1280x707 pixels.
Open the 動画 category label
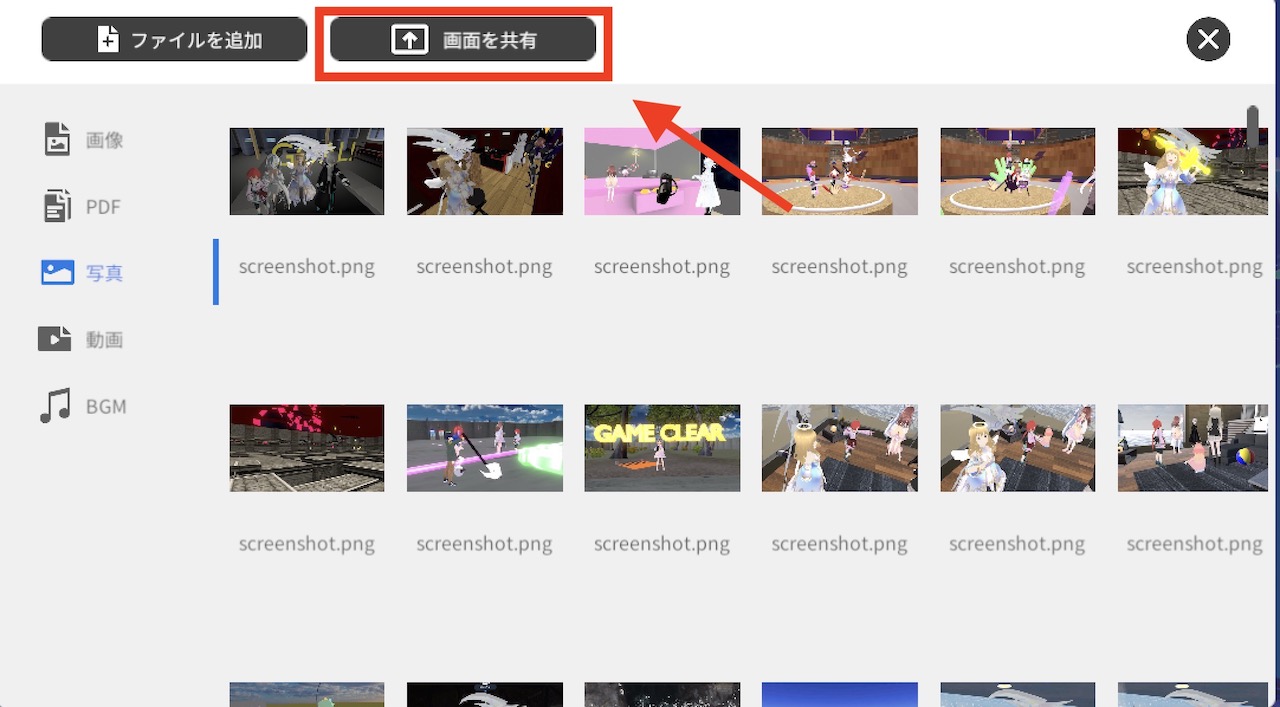[x=104, y=340]
